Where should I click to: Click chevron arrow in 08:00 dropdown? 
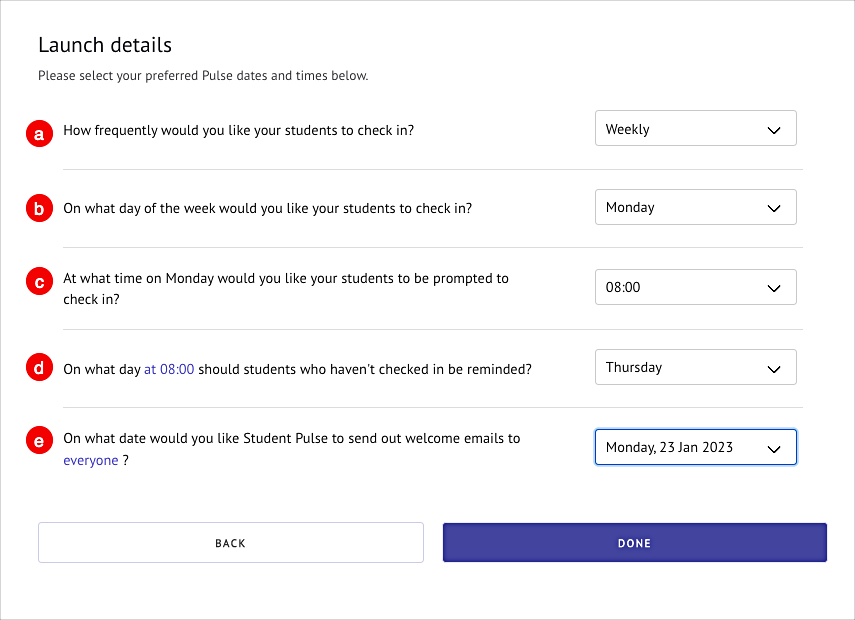coord(774,288)
